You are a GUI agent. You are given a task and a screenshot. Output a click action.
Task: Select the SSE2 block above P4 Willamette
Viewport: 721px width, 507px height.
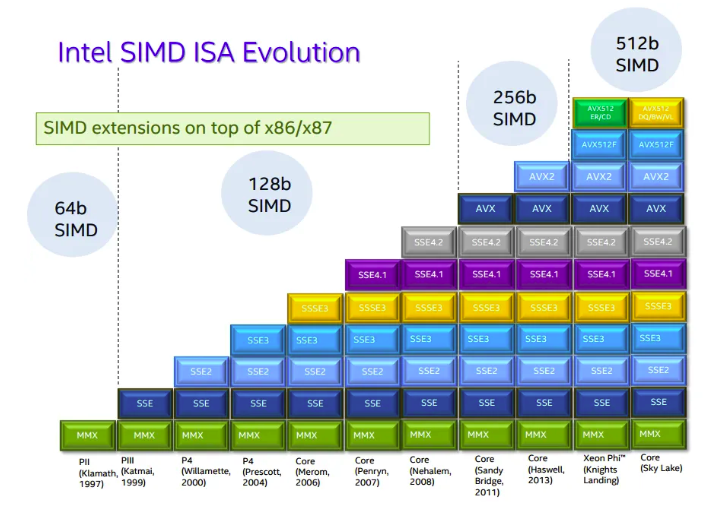[201, 371]
